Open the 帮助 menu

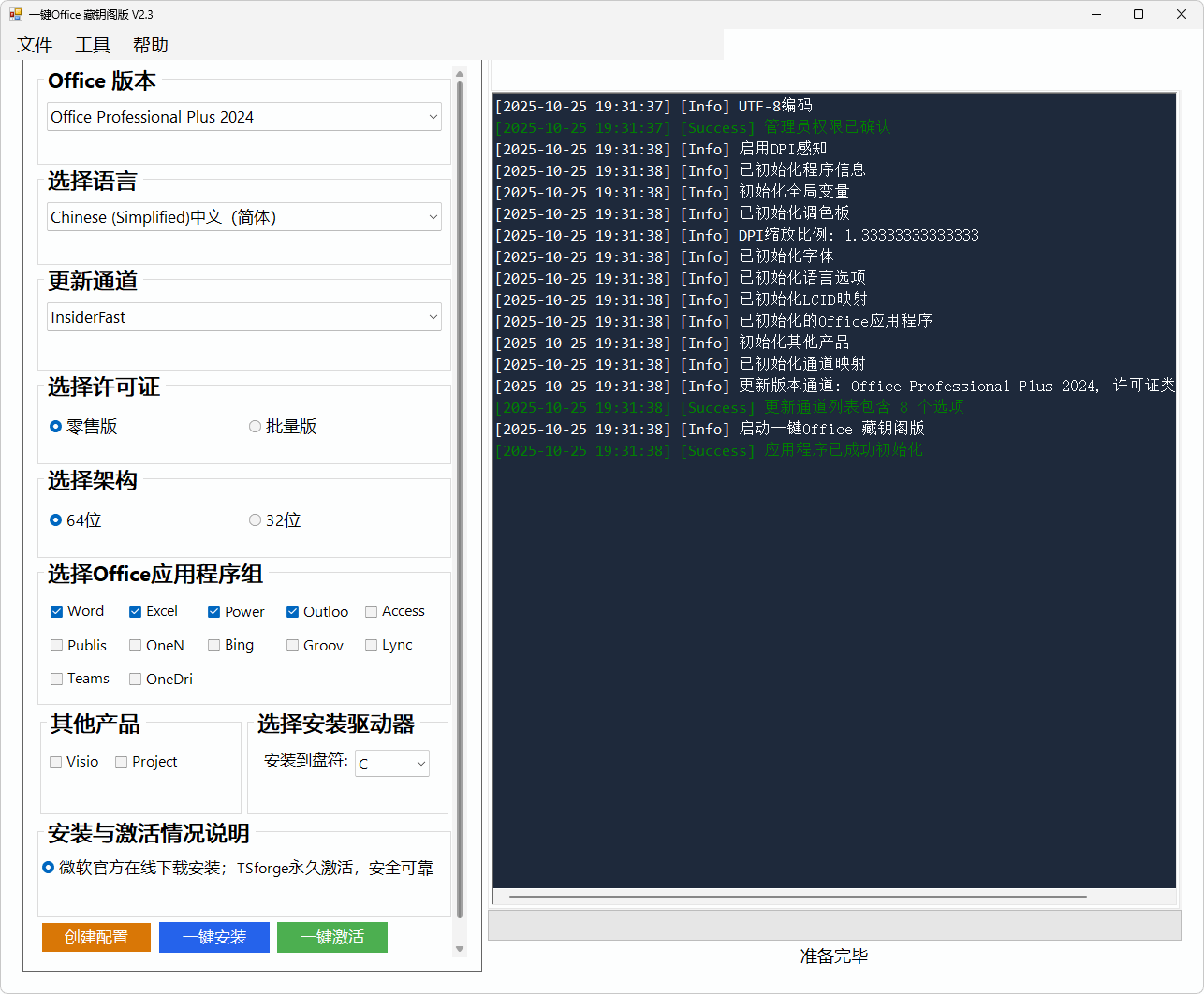(150, 44)
